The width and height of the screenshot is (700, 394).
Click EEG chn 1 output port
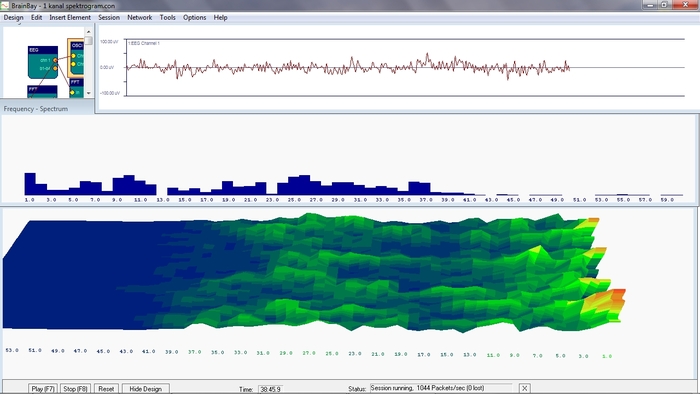coord(55,60)
